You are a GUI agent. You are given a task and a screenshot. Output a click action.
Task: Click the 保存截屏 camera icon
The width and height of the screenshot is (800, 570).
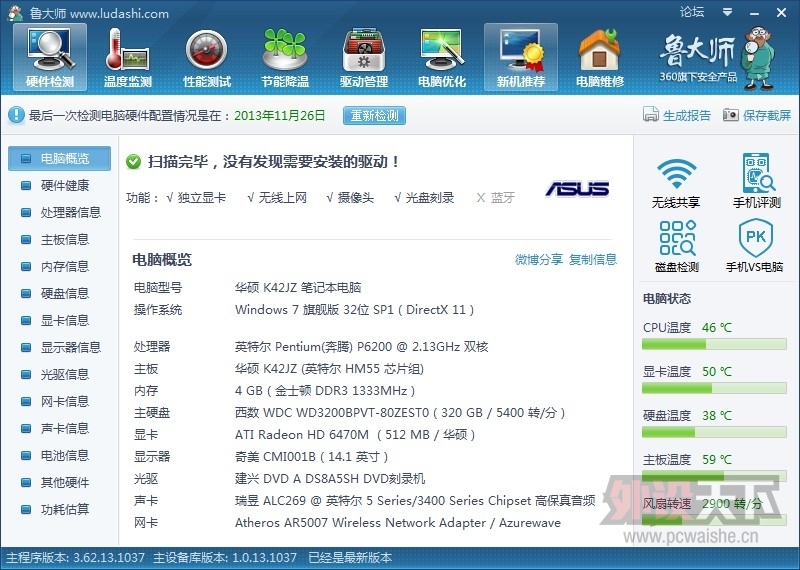pyautogui.click(x=731, y=115)
